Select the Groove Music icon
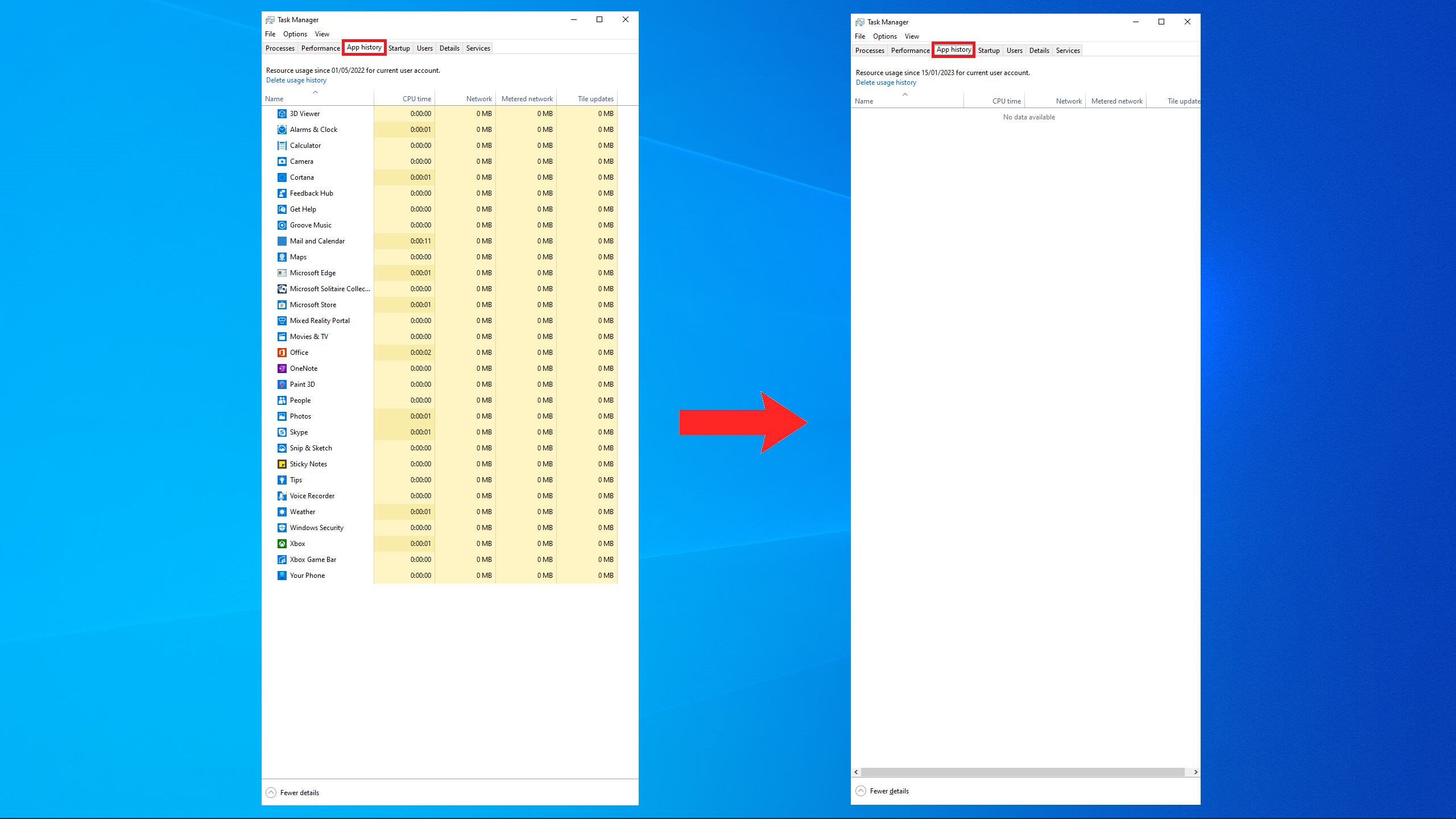The width and height of the screenshot is (1456, 819). pos(282,225)
